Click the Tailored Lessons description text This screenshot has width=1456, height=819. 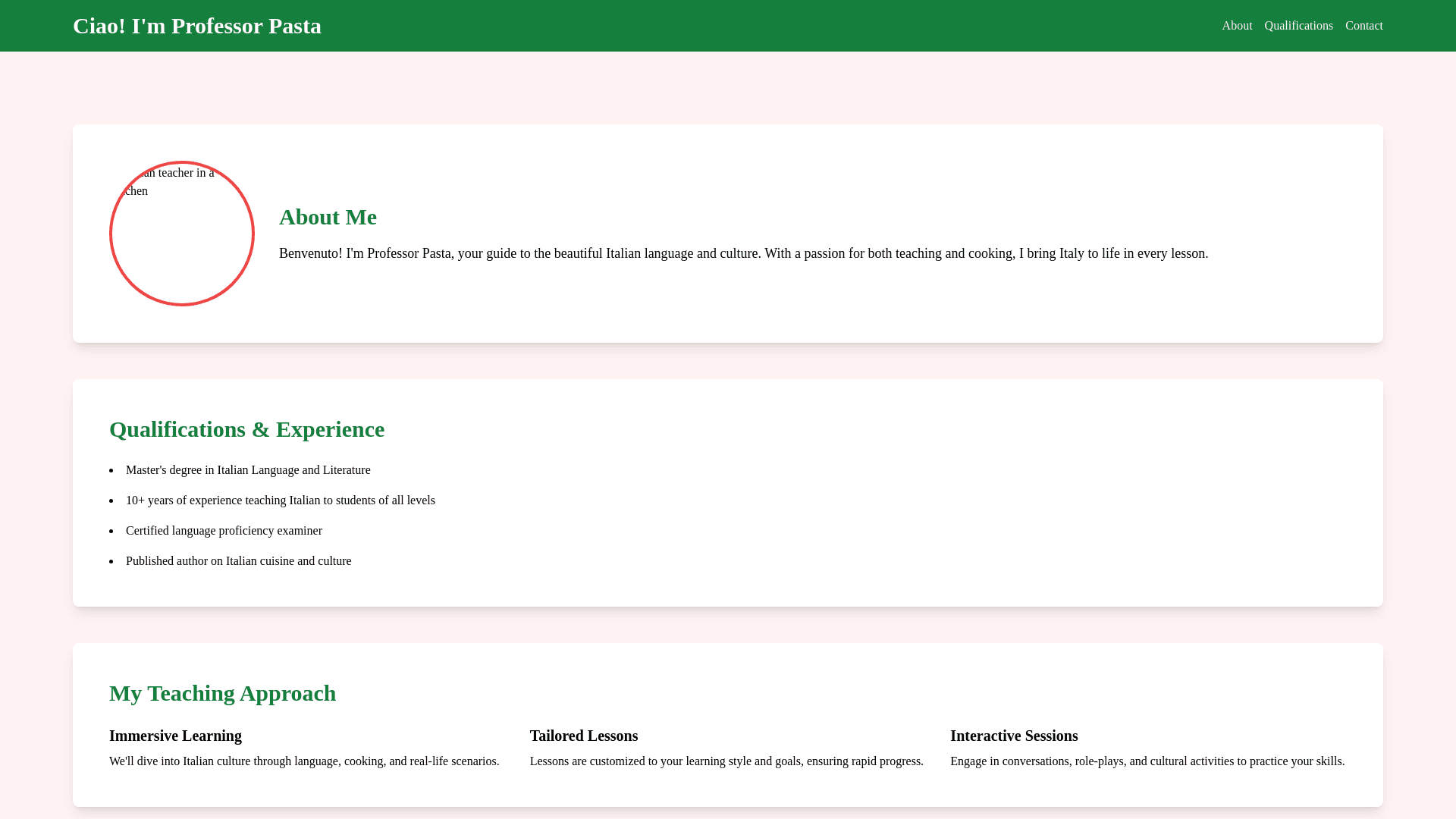726,761
